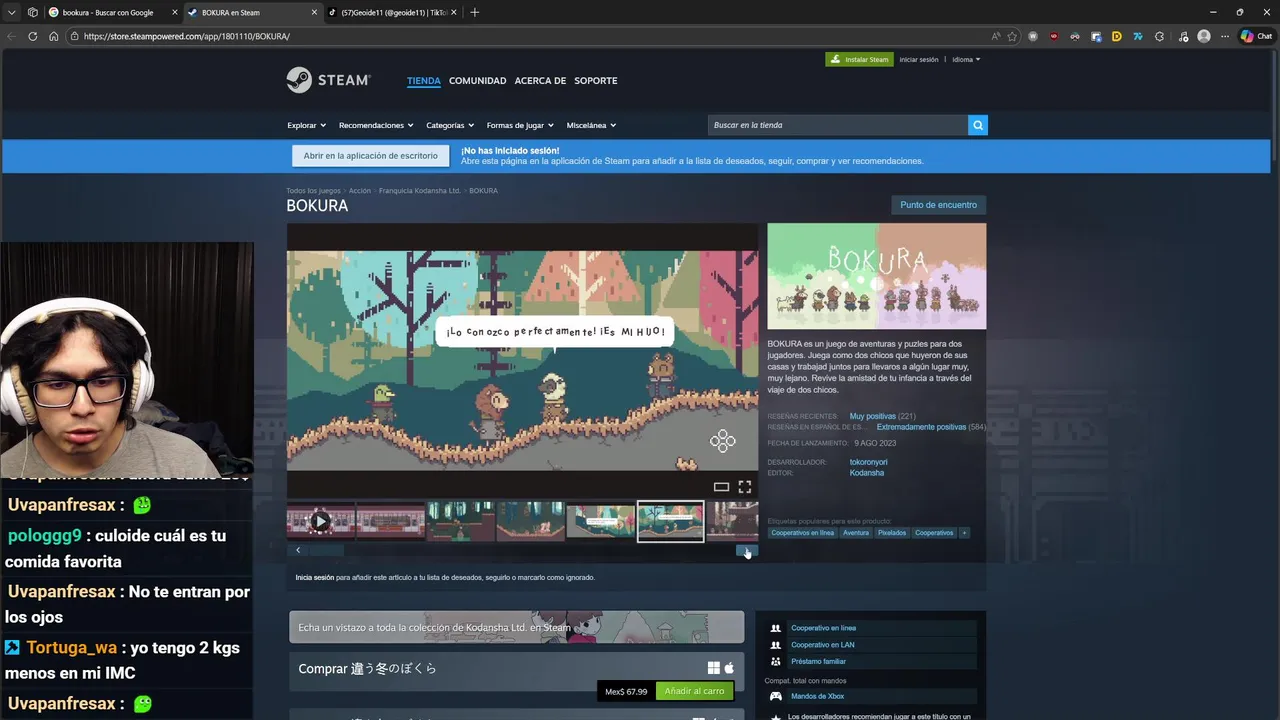Click the Aventura tag
The width and height of the screenshot is (1280, 720).
point(856,533)
